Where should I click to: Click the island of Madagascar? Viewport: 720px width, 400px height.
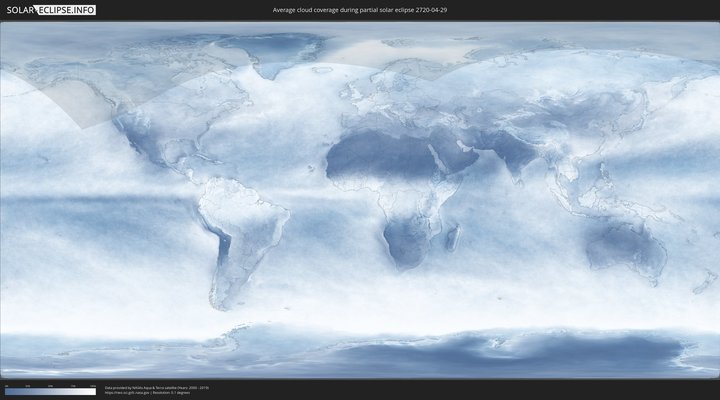(451, 239)
